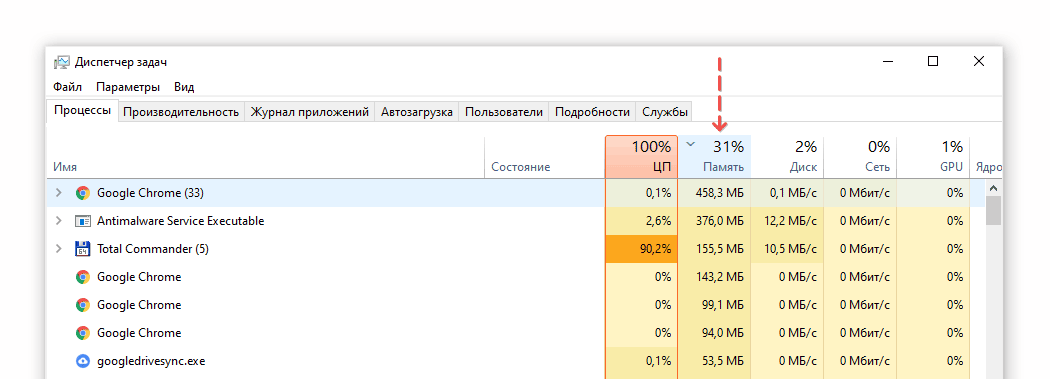1050x379 pixels.
Task: Minimize the Диспетчер задач window
Action: (888, 62)
